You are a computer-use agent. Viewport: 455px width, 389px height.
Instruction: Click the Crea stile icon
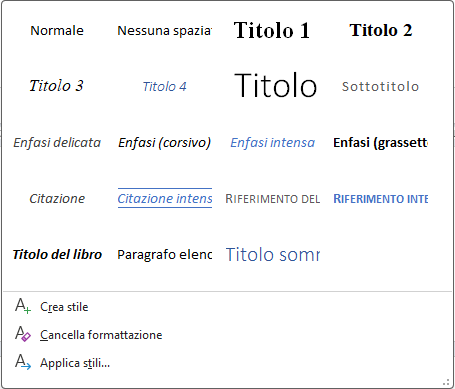click(x=23, y=306)
